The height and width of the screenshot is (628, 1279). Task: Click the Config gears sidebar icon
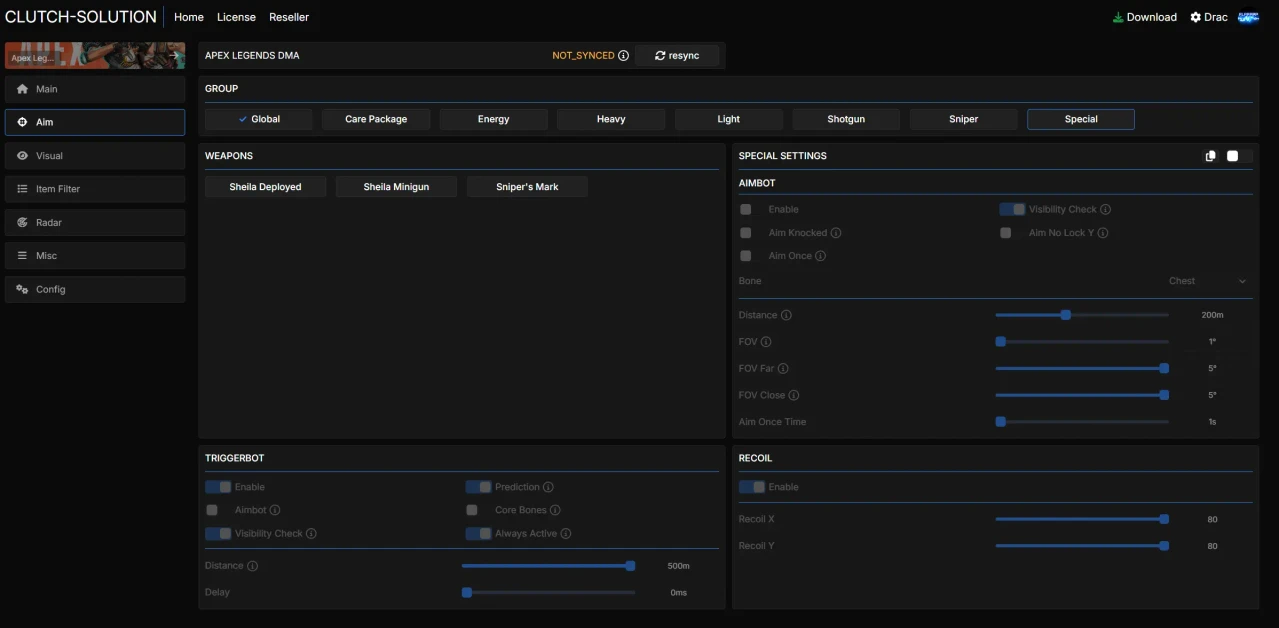click(x=22, y=289)
